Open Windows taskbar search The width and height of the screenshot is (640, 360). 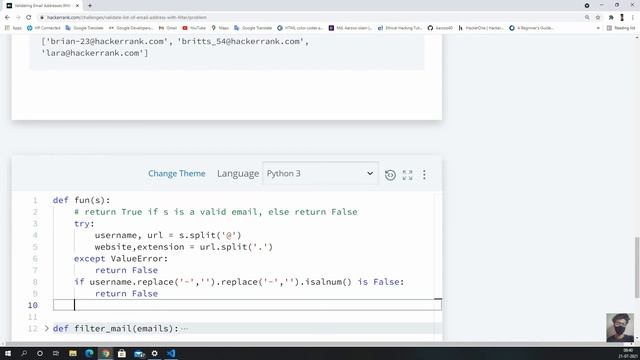(24, 353)
